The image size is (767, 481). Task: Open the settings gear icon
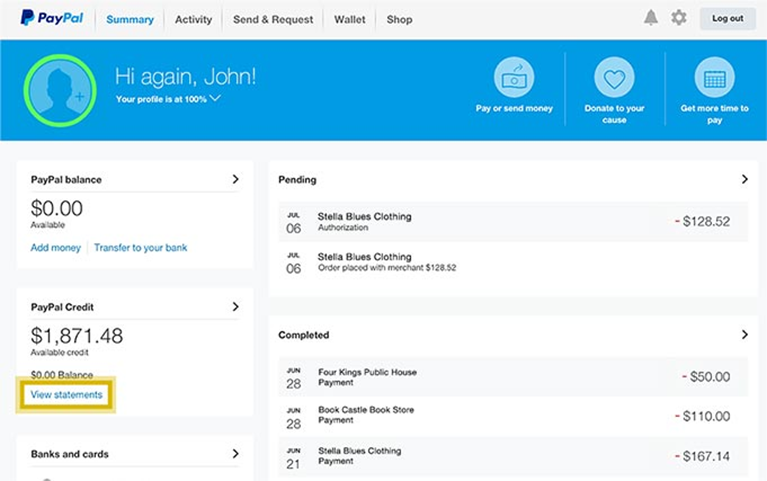[679, 18]
